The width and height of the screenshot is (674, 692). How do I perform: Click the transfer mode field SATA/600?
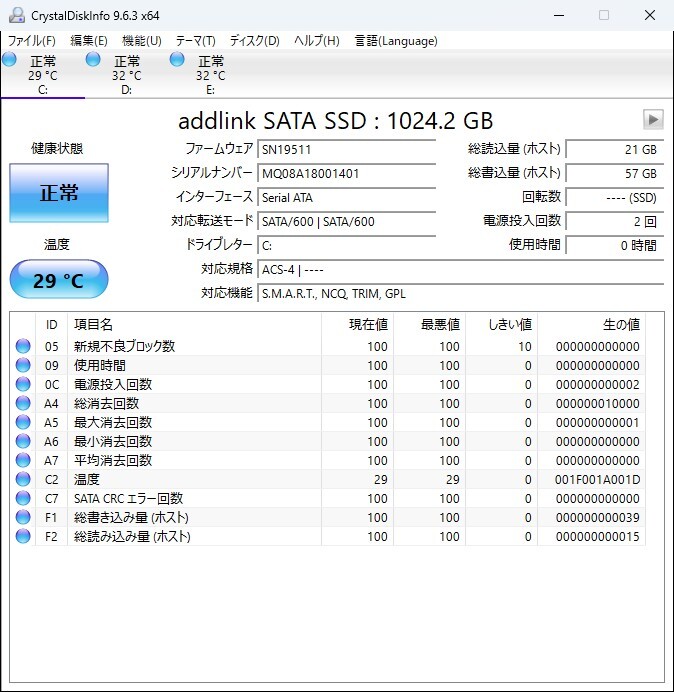point(346,221)
